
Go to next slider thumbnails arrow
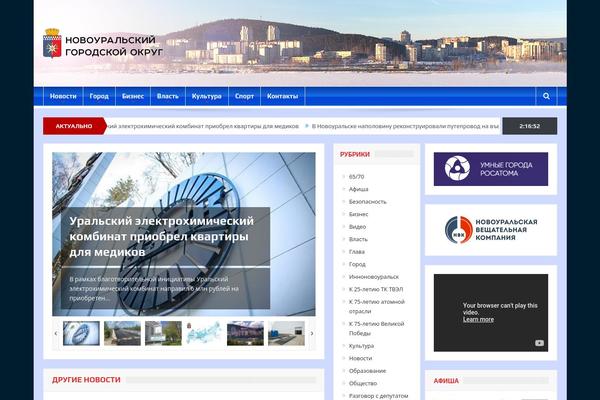(312, 333)
